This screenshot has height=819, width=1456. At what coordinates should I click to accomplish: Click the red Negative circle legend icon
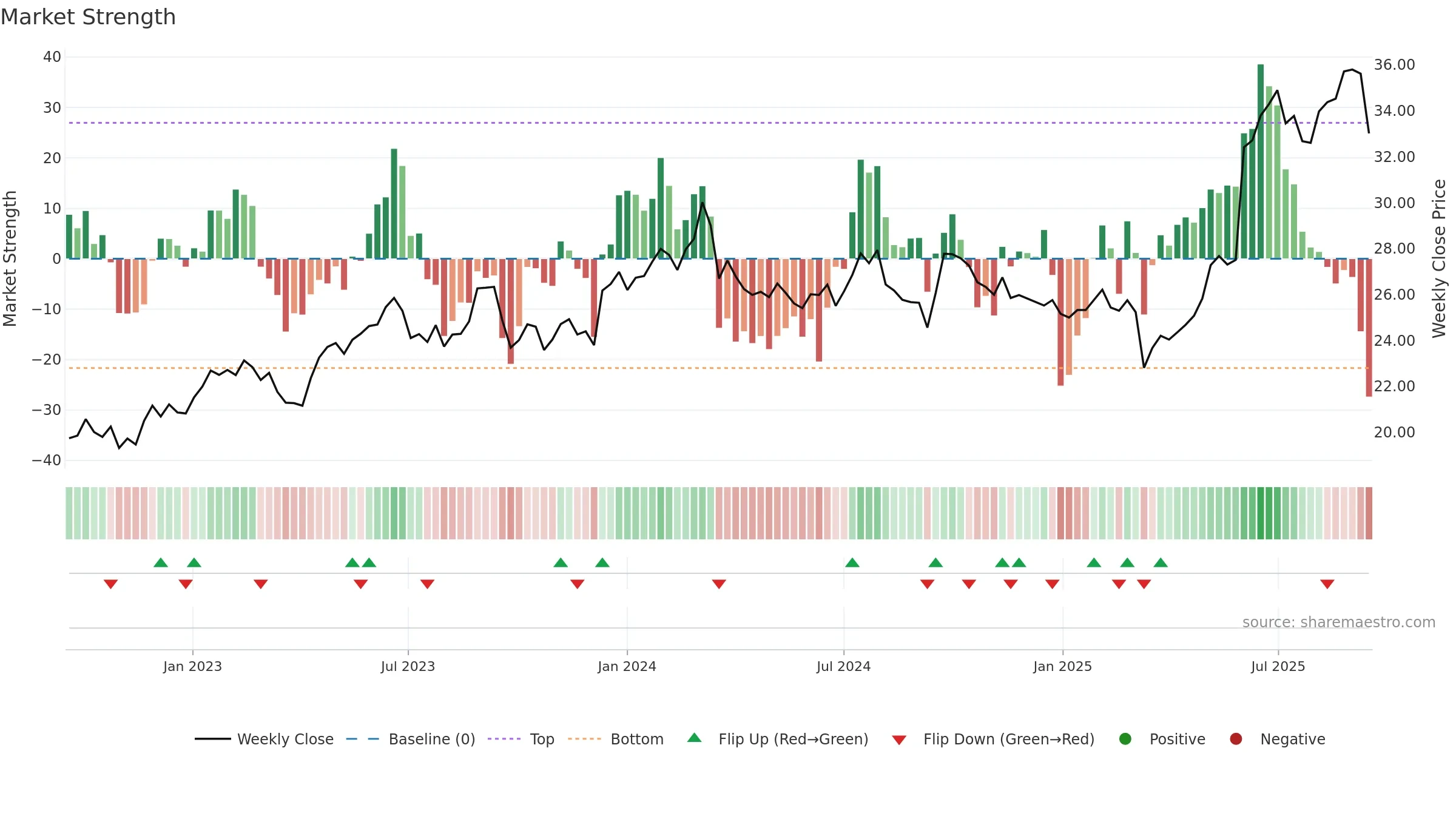tap(1236, 739)
